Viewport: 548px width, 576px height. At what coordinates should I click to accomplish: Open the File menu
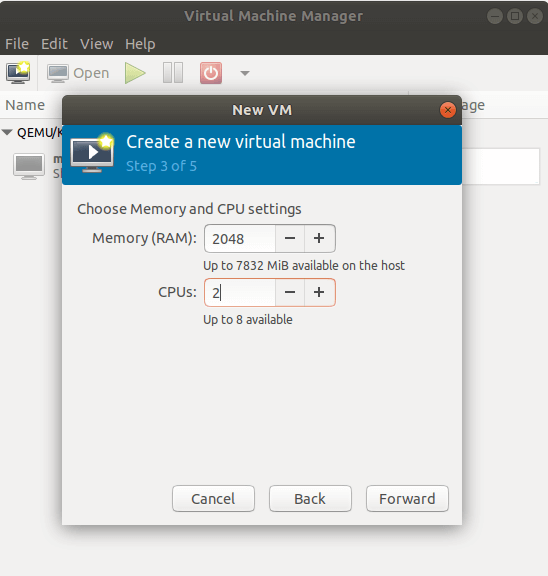(x=17, y=44)
